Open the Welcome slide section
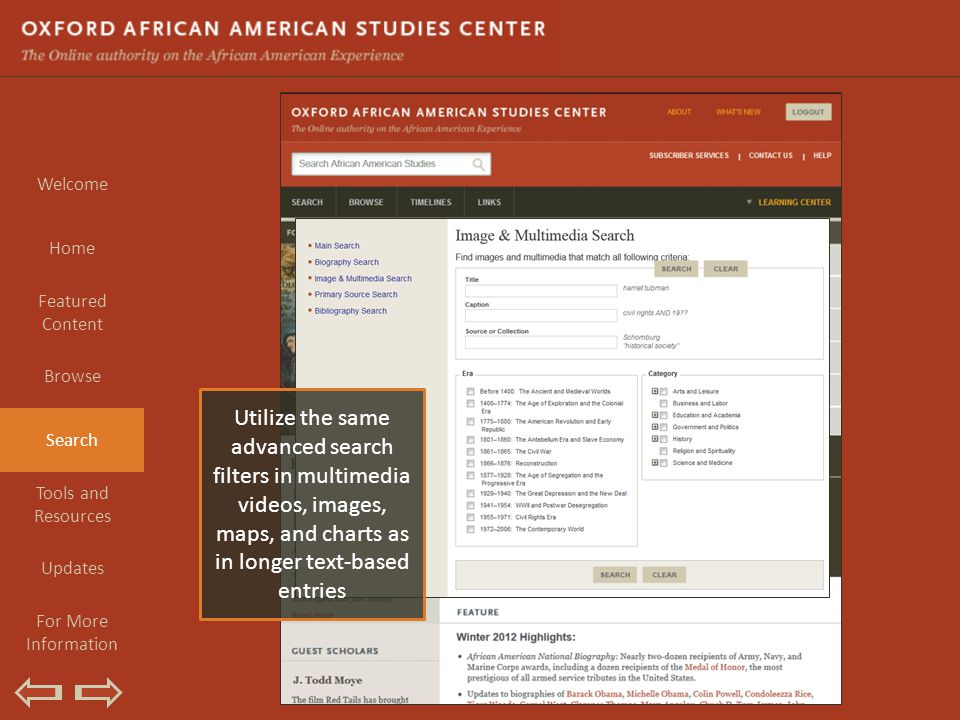The width and height of the screenshot is (960, 720). coord(72,184)
